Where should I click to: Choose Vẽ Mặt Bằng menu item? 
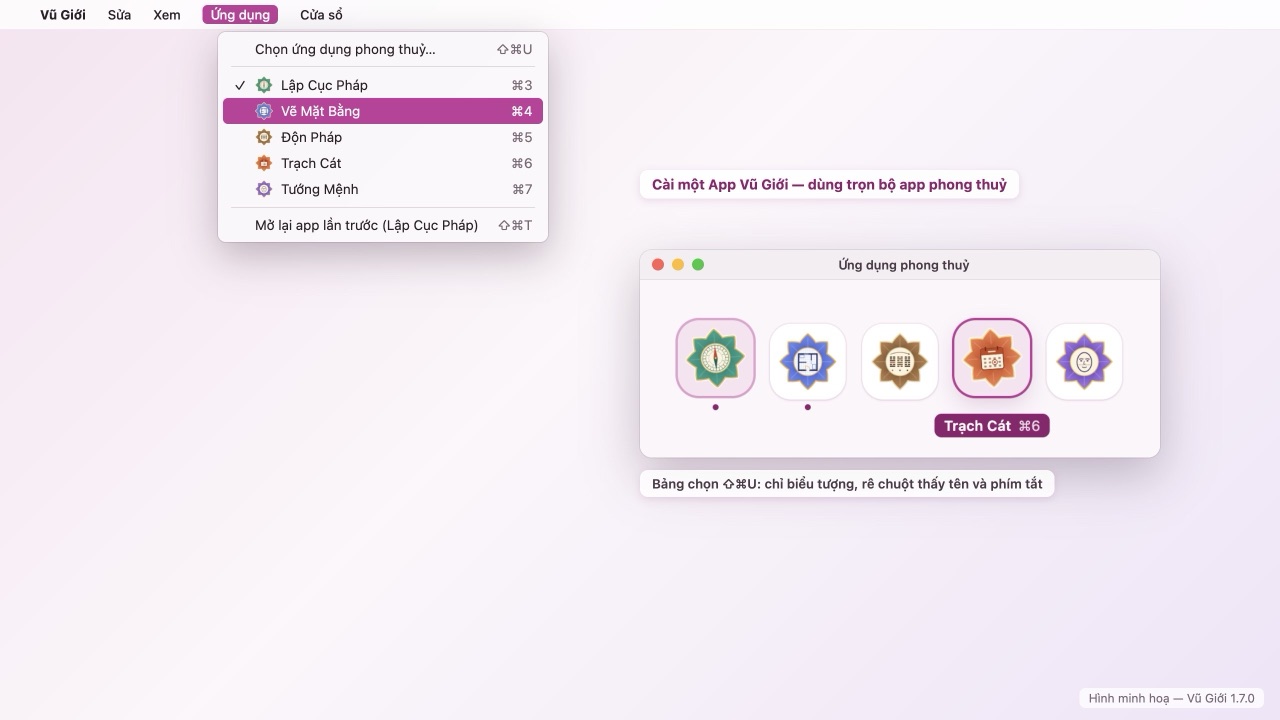383,111
